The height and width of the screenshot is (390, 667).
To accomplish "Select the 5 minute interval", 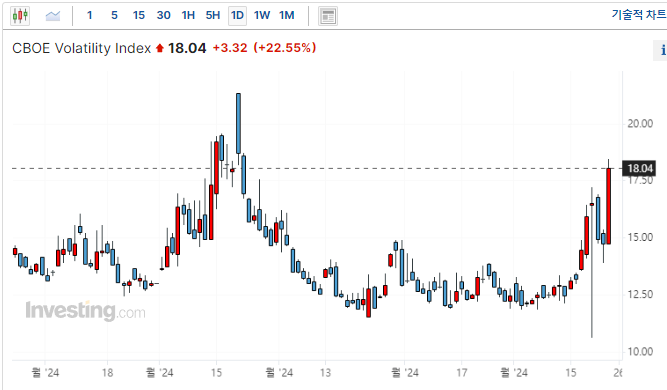I will tap(114, 15).
